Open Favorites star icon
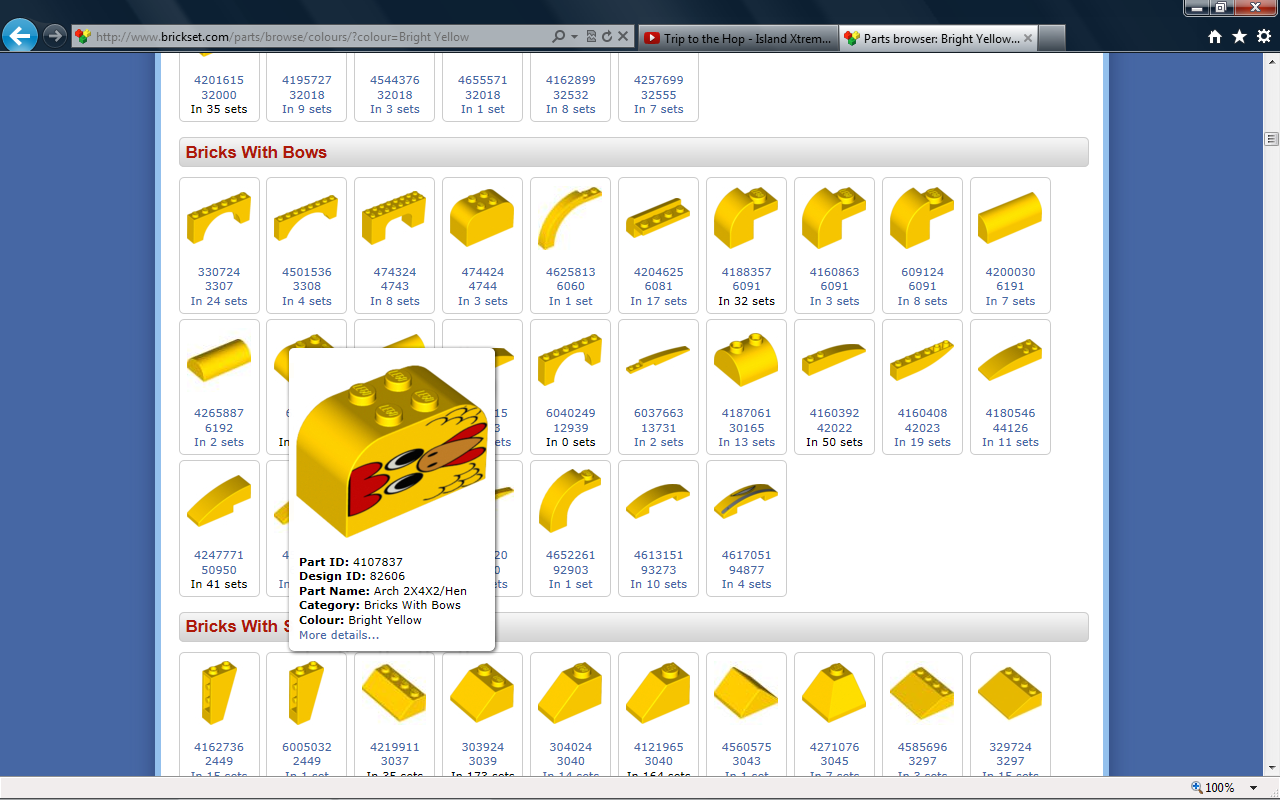 tap(1239, 37)
